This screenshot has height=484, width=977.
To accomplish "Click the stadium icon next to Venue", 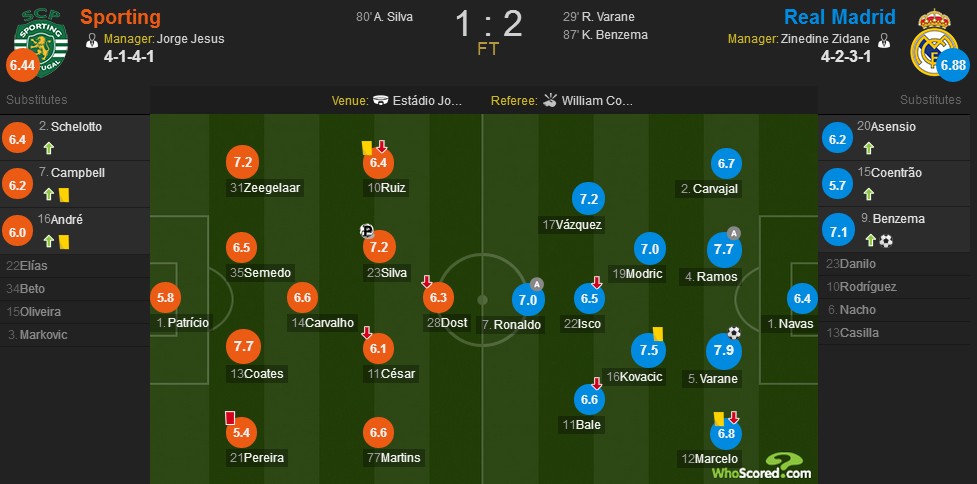I will (x=381, y=100).
